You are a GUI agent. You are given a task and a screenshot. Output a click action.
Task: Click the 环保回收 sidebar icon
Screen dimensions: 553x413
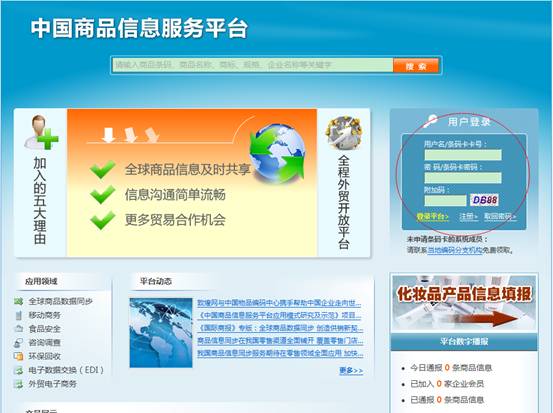[18, 356]
